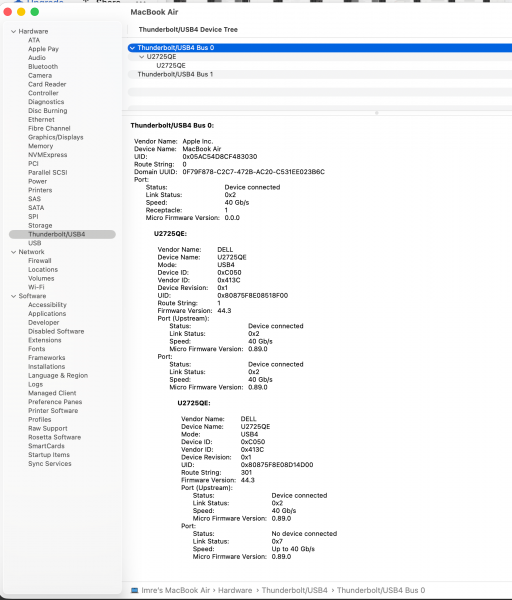Screen dimensions: 512x600
Task: Click Thunderbolt/USB4 Device Tree column header
Action: click(x=188, y=30)
